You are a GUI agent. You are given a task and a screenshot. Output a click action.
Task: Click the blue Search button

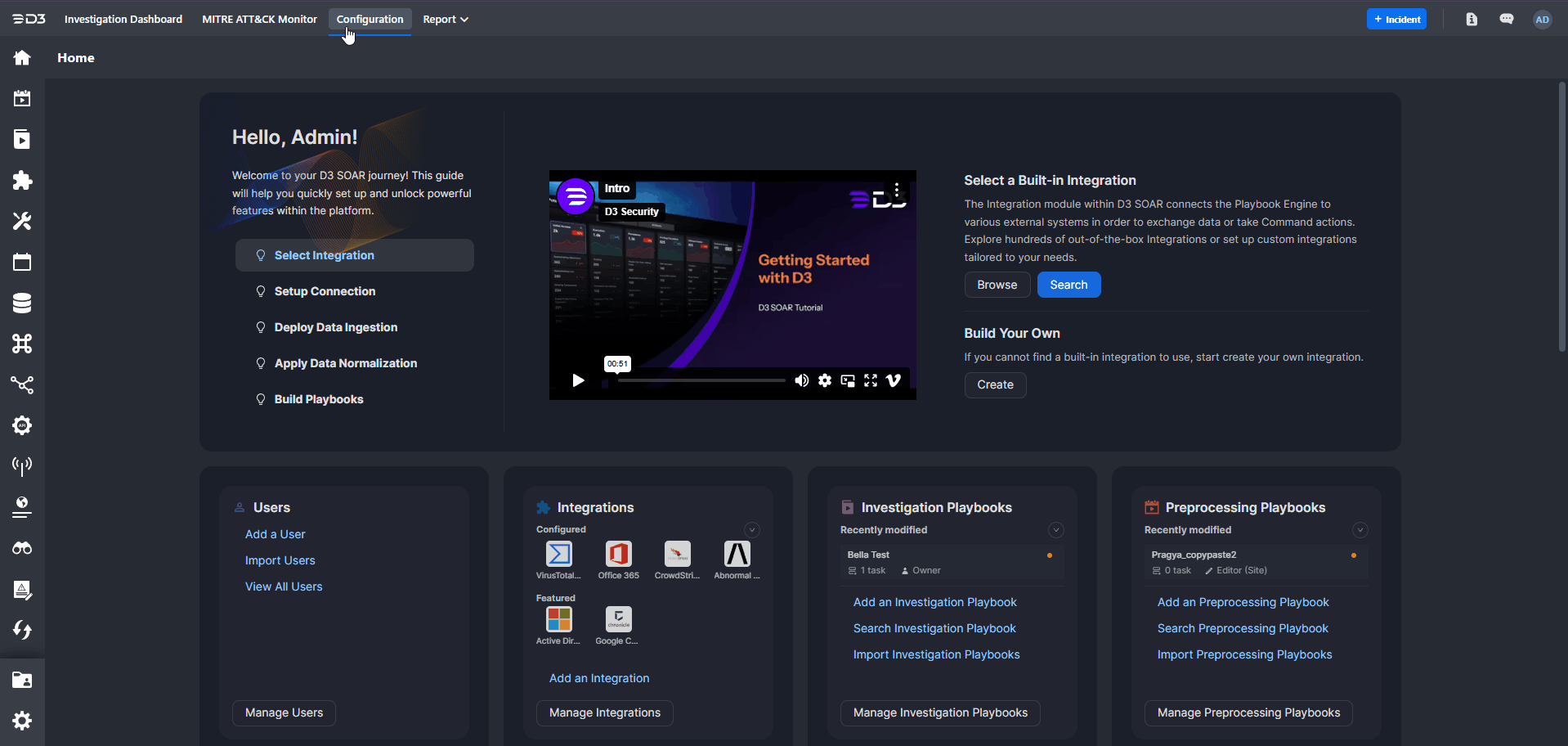tap(1068, 285)
